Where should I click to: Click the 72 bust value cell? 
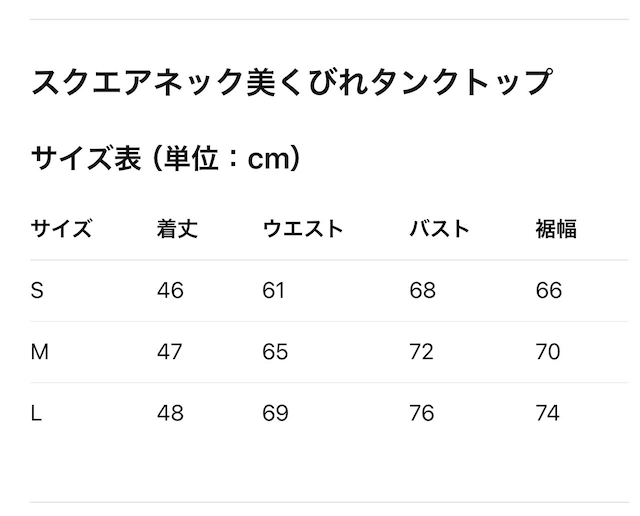pos(422,352)
